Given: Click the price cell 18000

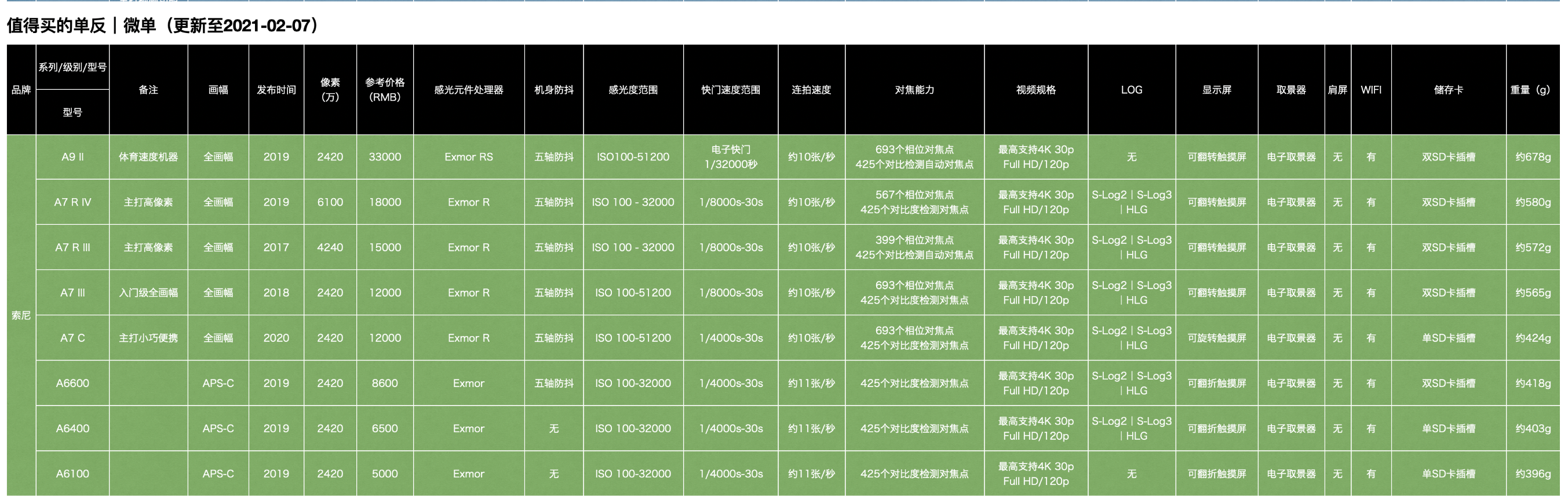Looking at the screenshot, I should tap(385, 202).
